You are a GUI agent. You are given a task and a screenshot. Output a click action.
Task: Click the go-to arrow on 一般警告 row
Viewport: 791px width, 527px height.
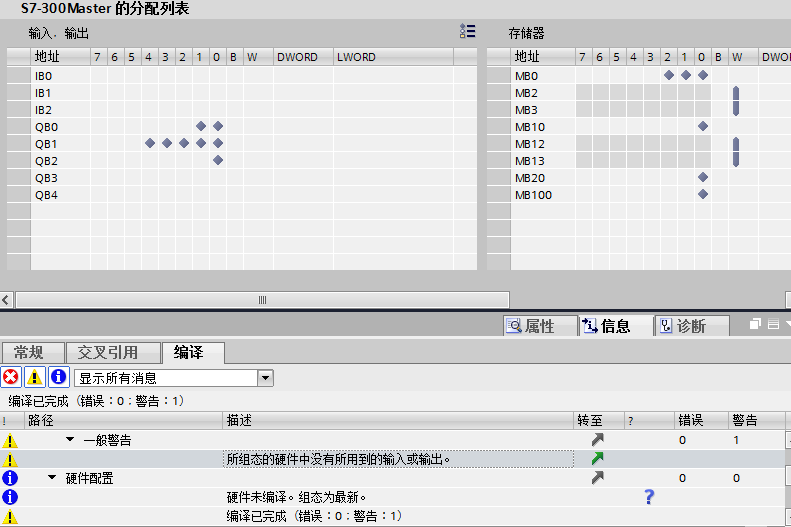[x=597, y=439]
